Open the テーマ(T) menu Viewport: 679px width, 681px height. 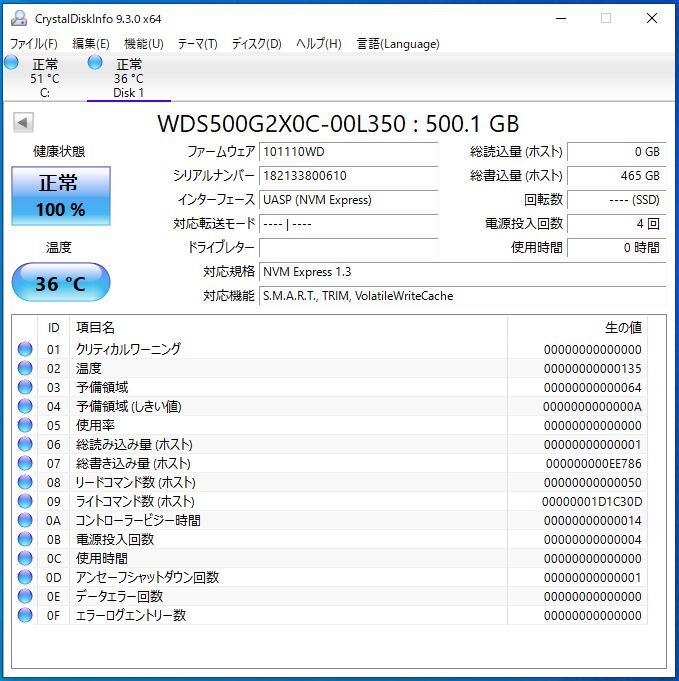click(x=197, y=44)
